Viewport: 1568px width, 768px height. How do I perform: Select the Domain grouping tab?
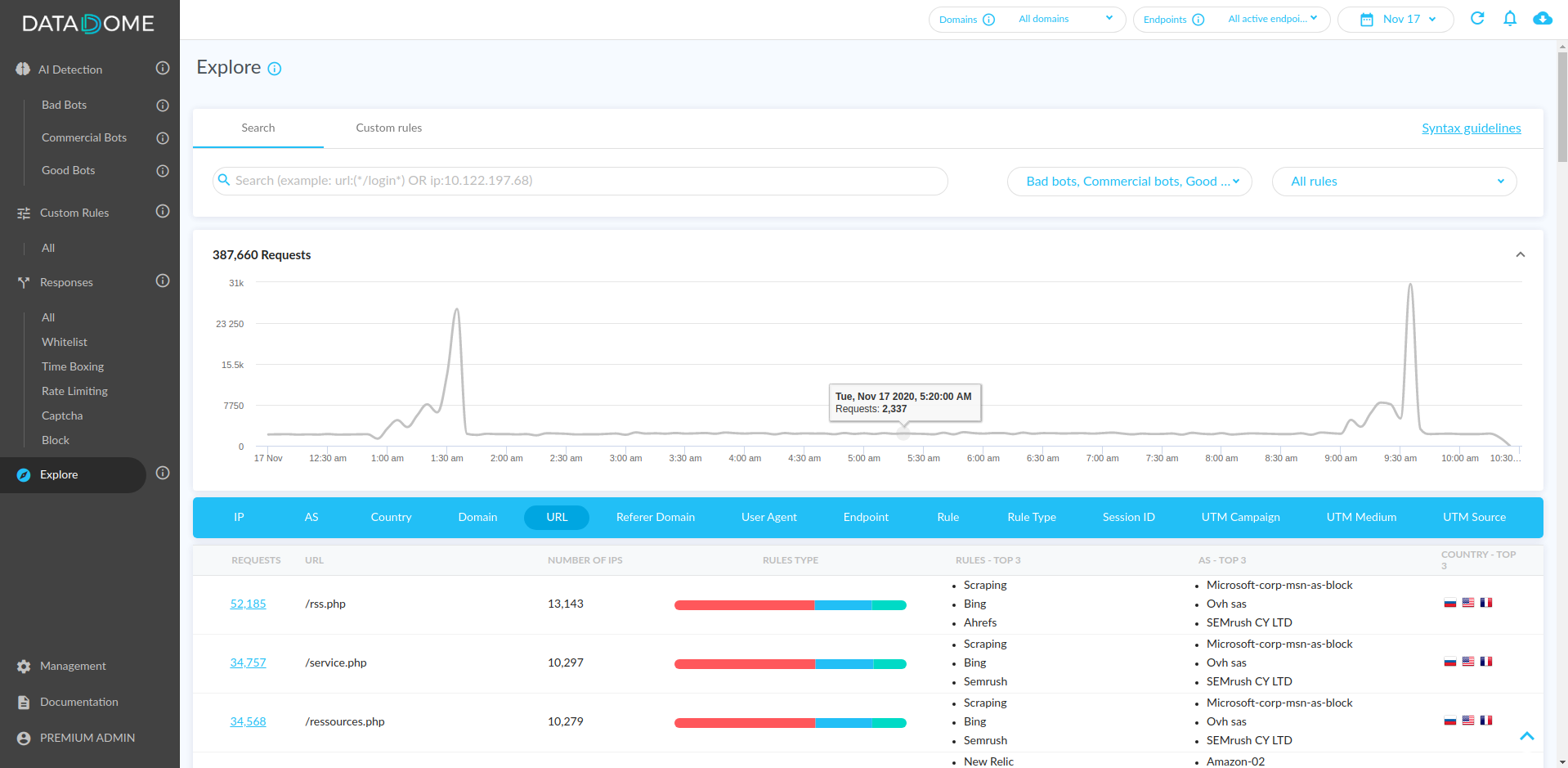(x=477, y=518)
